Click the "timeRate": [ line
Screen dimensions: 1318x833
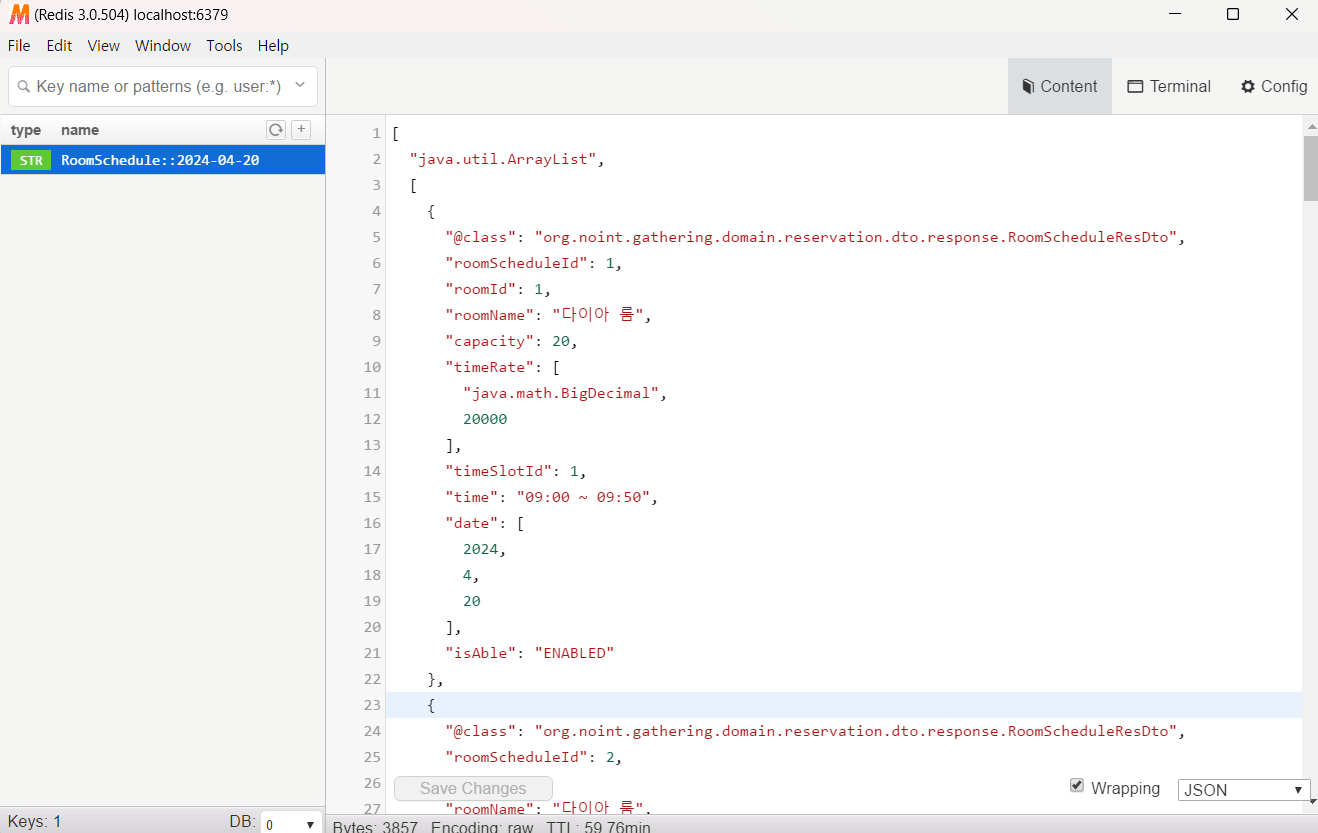pyautogui.click(x=502, y=367)
